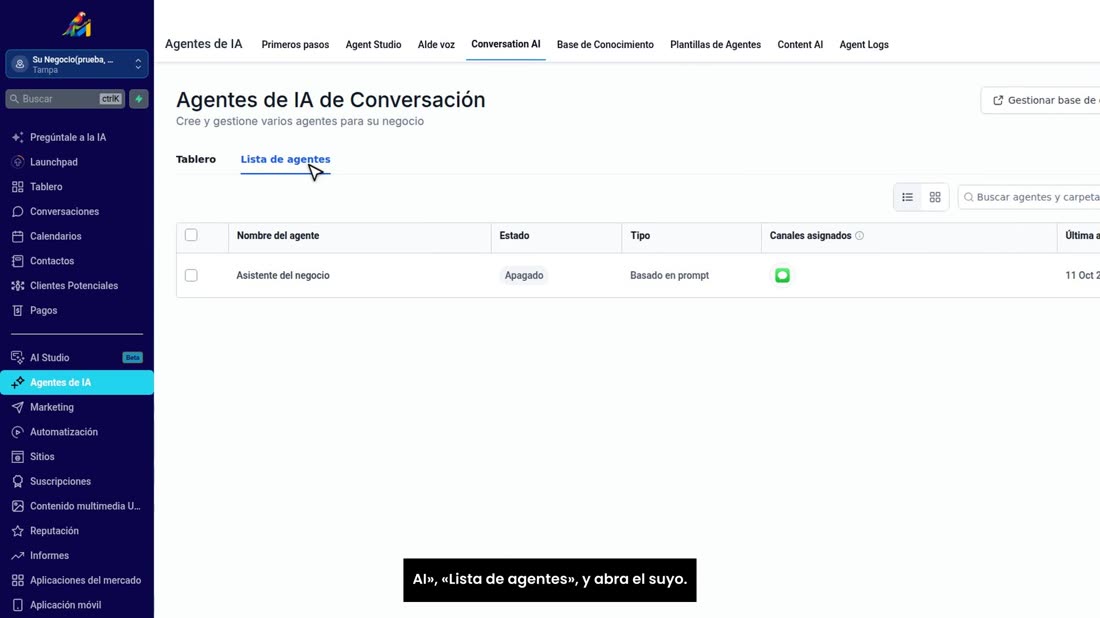The height and width of the screenshot is (618, 1100).
Task: Click the Canales asignados info icon
Action: coord(859,236)
